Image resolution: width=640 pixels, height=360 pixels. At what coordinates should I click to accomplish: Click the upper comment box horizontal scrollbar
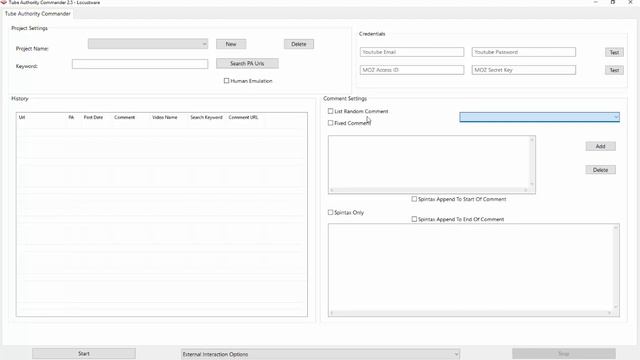tap(429, 190)
